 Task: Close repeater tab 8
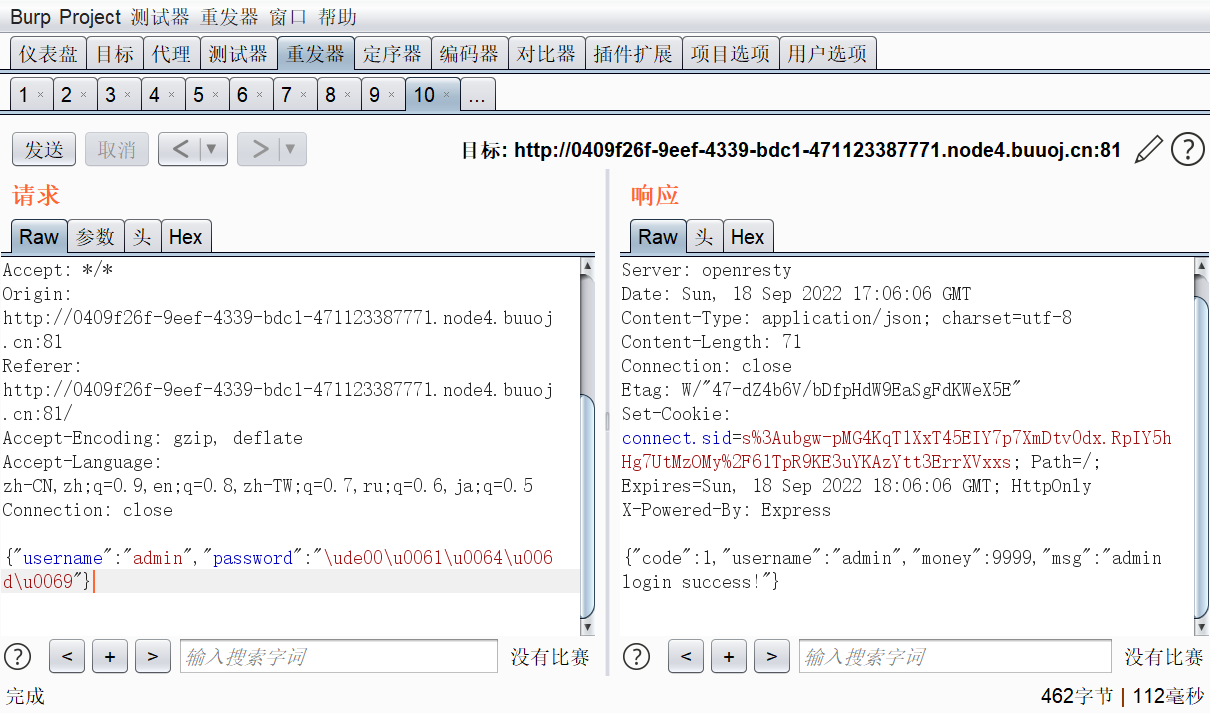click(348, 96)
